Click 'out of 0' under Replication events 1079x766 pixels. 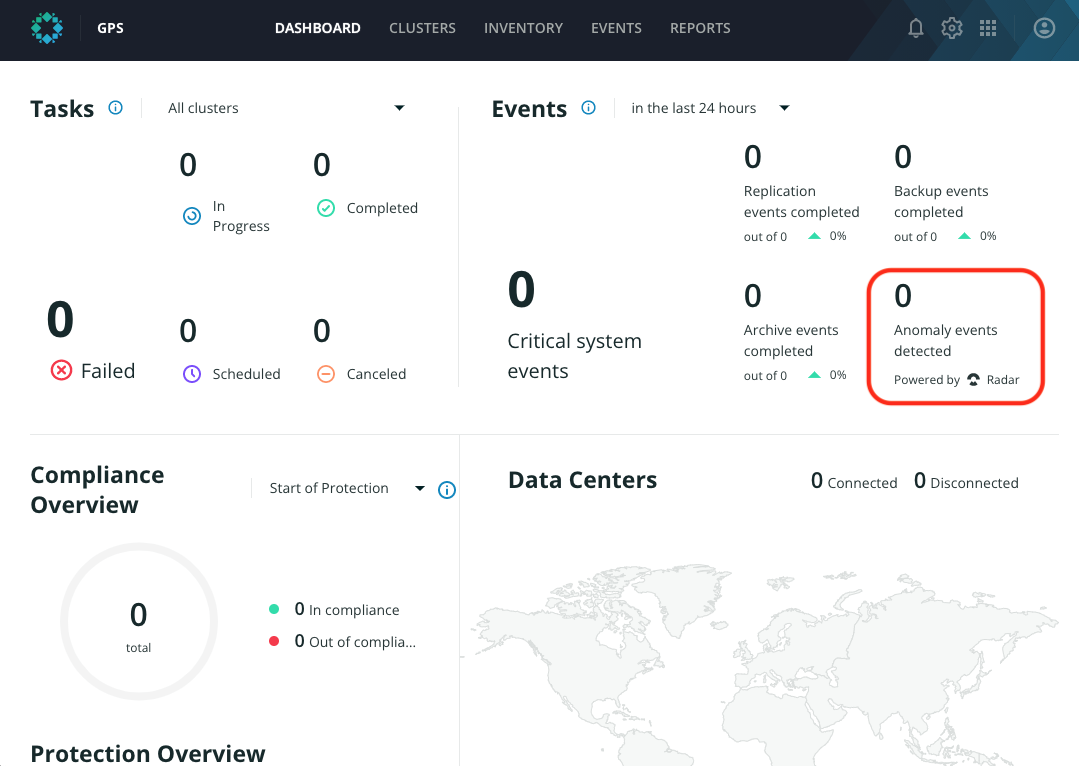tap(765, 237)
